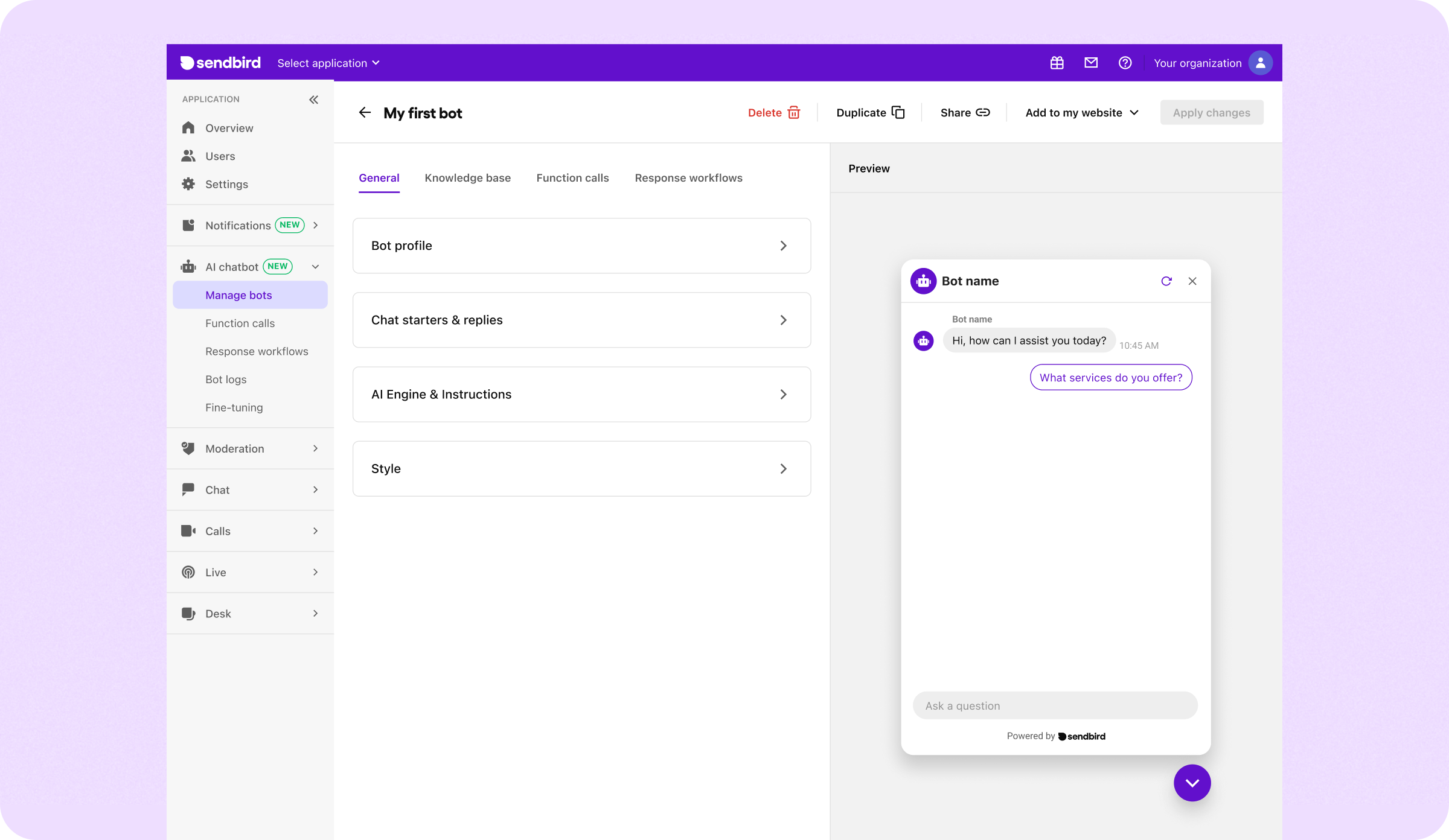Click the AI chatbot manage bots icon
The image size is (1449, 840).
click(189, 266)
